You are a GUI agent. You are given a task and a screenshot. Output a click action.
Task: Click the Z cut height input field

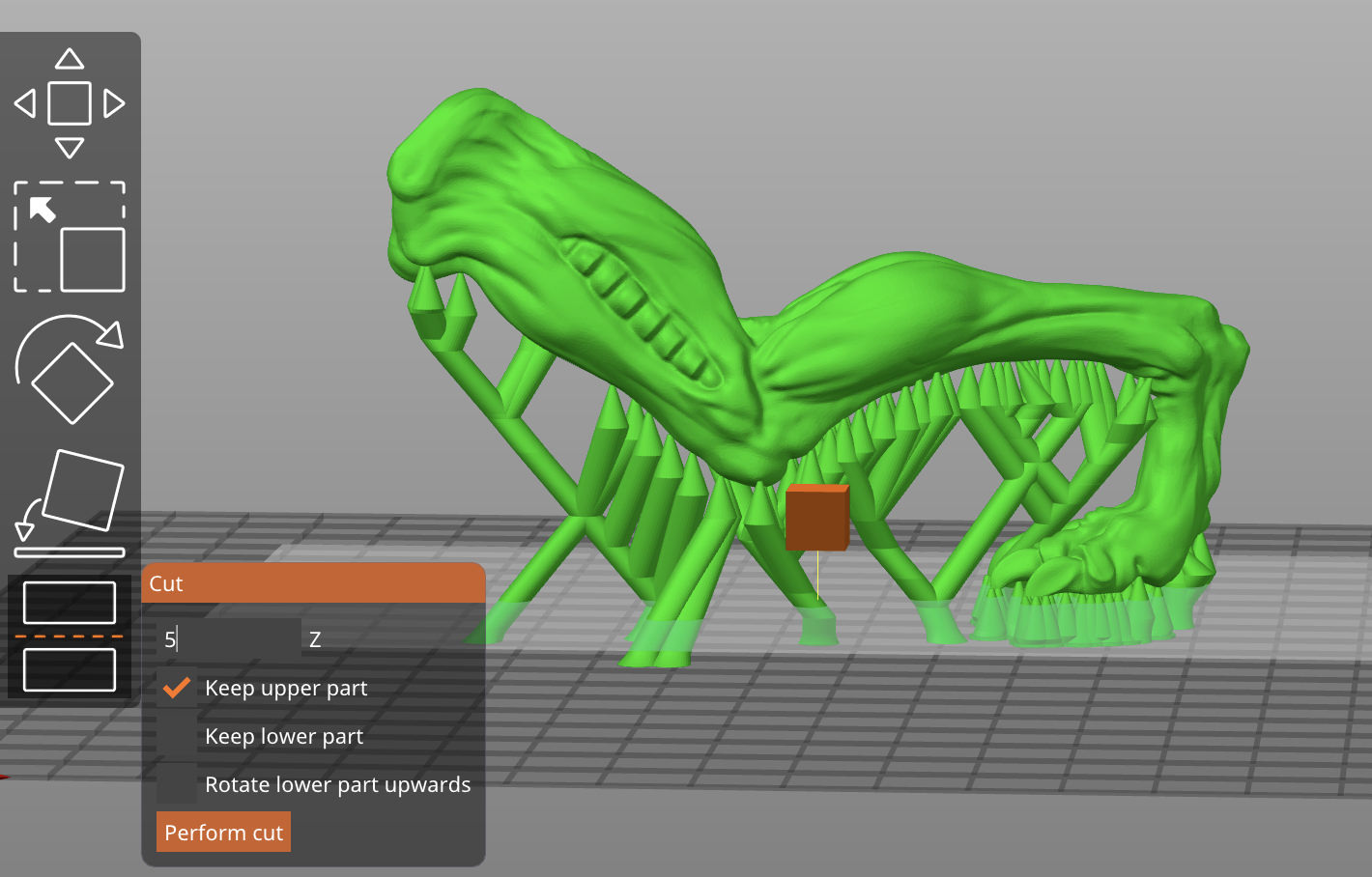(x=229, y=638)
